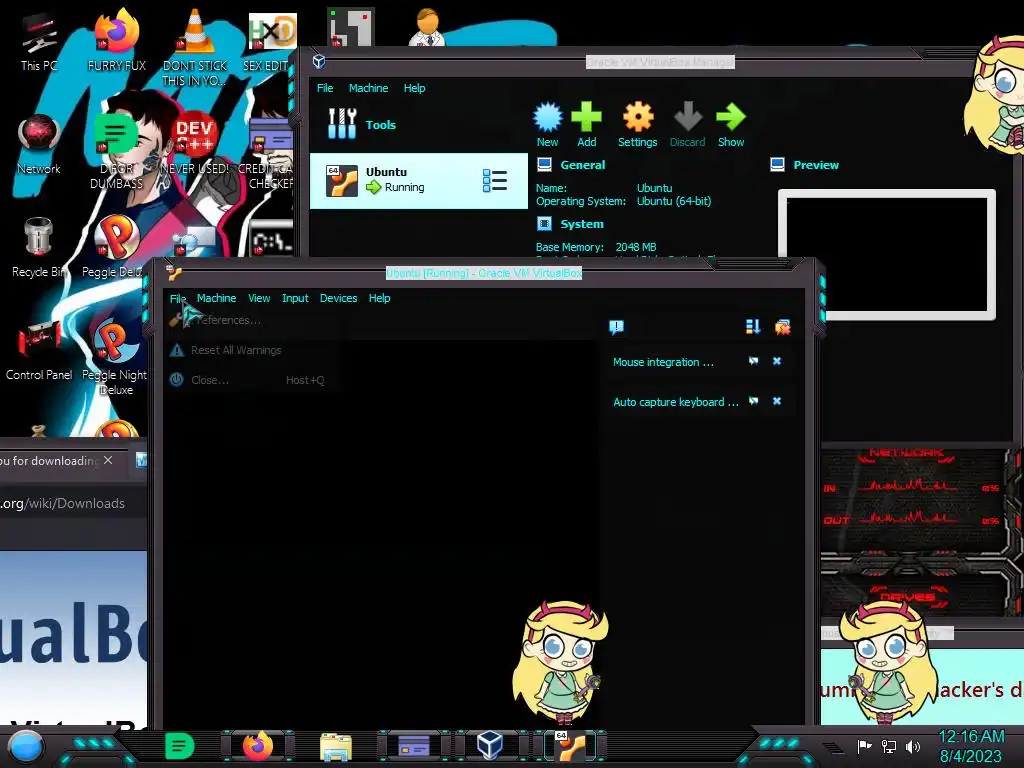
Task: Open the Input menu in VM window
Action: (295, 298)
